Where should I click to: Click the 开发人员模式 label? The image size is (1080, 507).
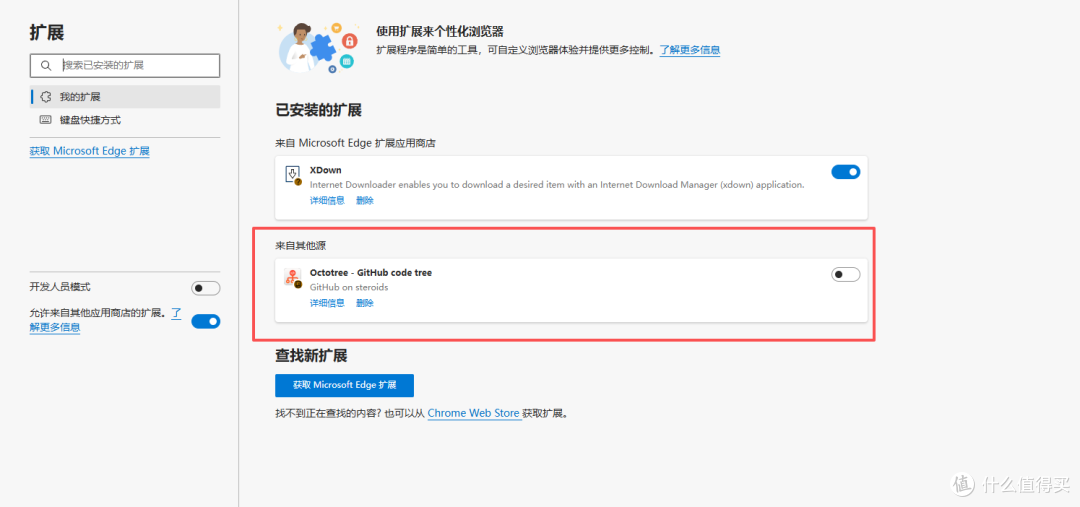pyautogui.click(x=60, y=287)
